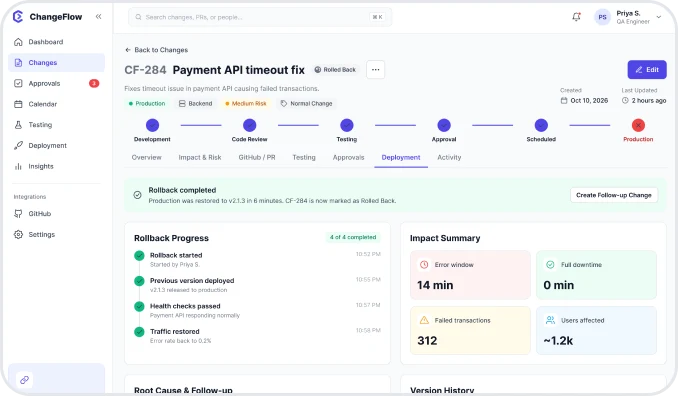
Task: Switch to the Impact & Risk tab
Action: (x=200, y=158)
